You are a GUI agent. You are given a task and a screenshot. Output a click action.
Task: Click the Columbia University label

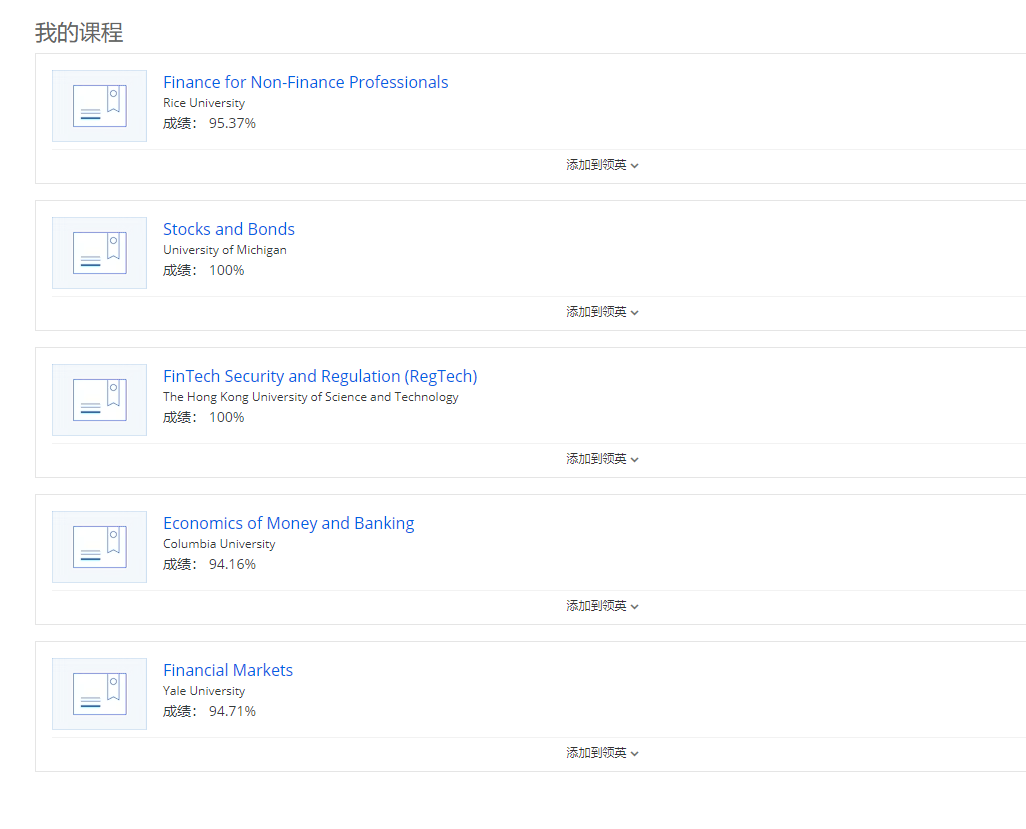coord(219,544)
